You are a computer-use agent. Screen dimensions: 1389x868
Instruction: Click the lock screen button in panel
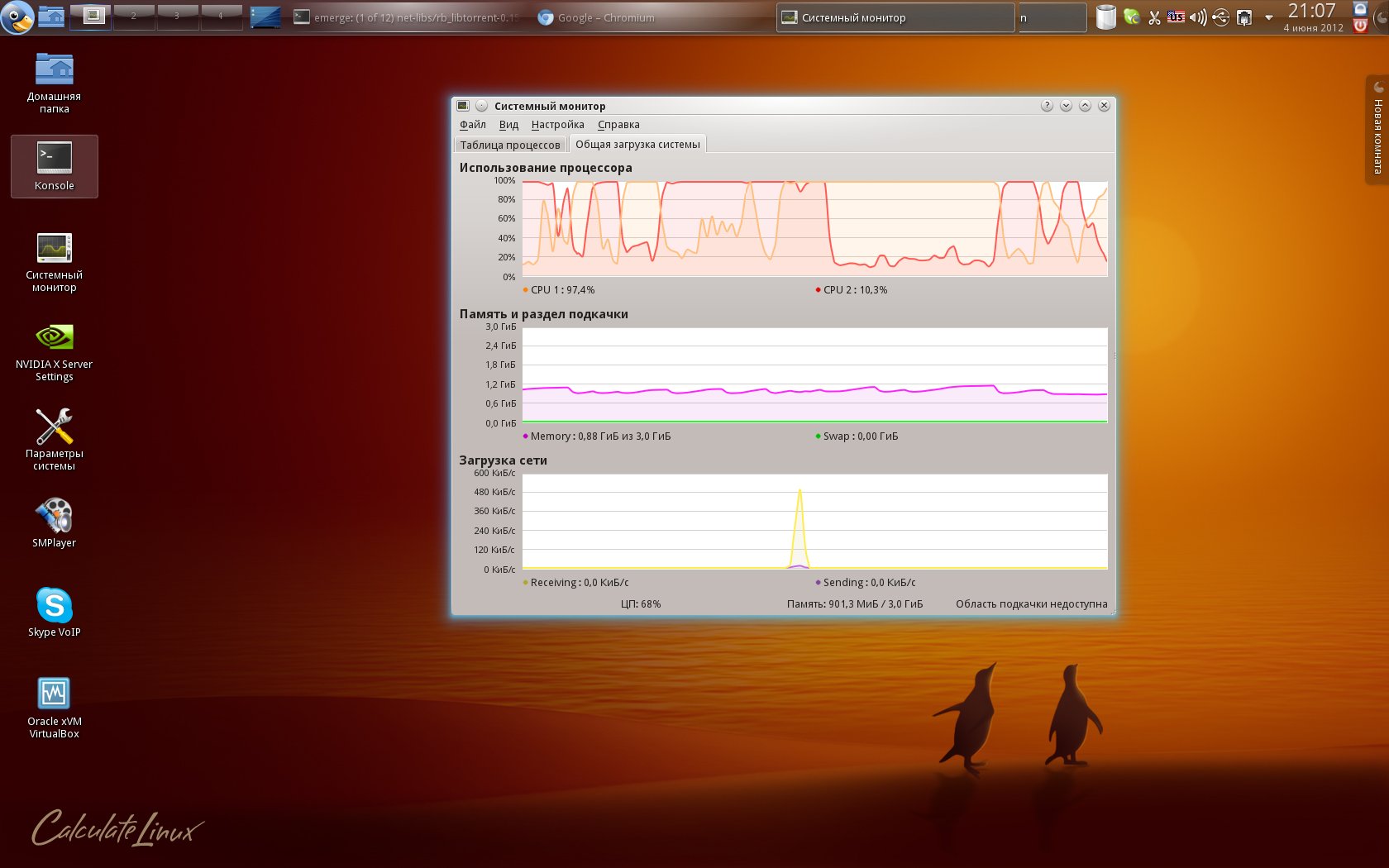coord(1360,8)
